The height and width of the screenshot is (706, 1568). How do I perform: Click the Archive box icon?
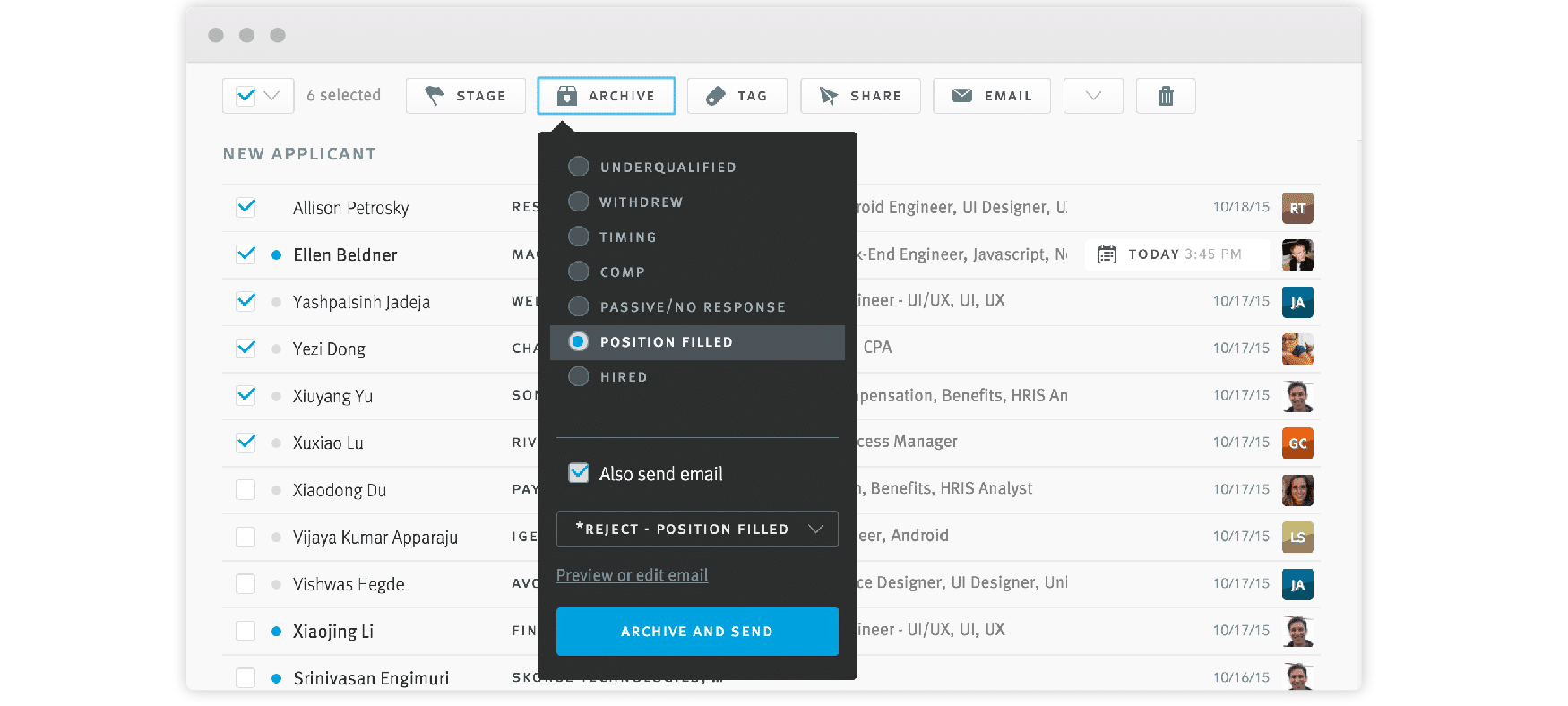click(x=567, y=96)
